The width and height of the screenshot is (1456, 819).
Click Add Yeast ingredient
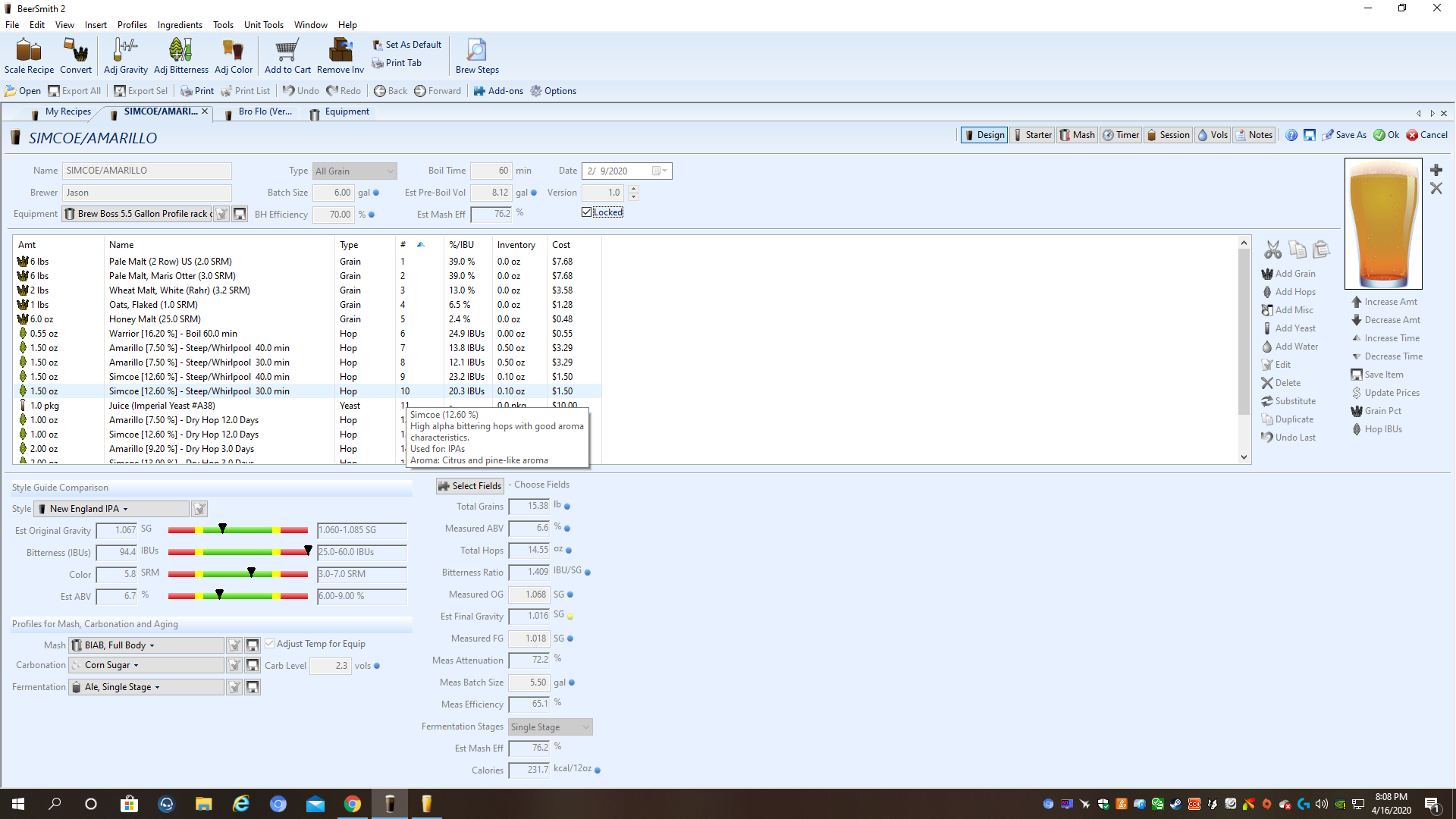click(1288, 328)
